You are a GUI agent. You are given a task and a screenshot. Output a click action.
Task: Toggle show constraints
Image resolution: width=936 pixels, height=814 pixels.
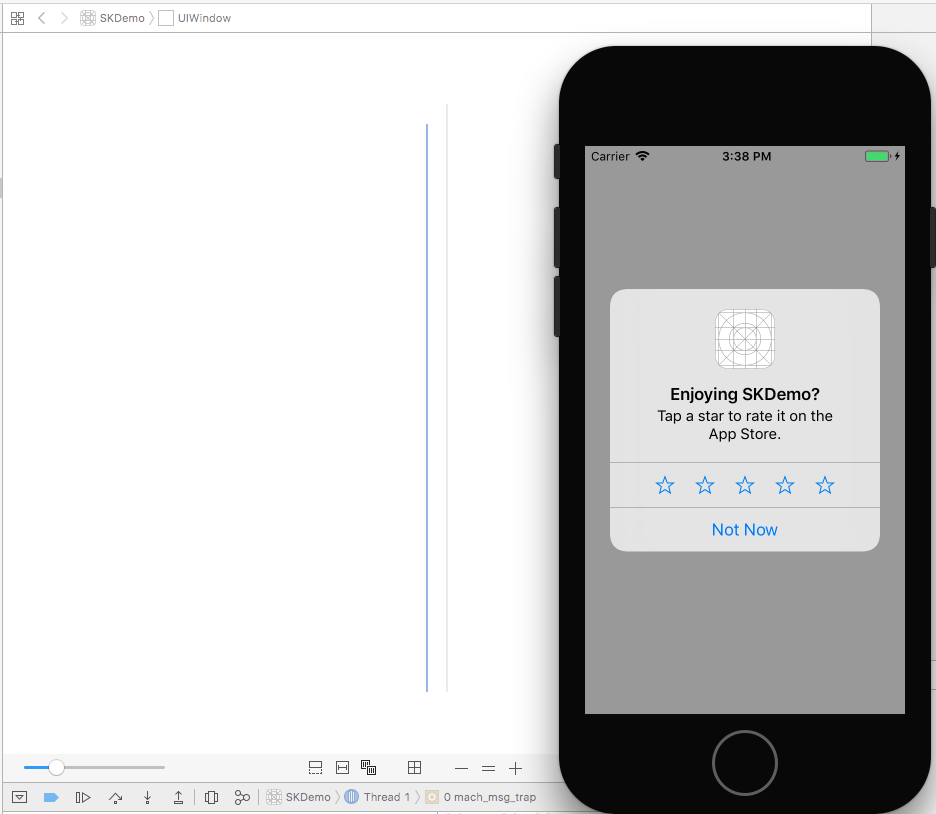click(343, 768)
